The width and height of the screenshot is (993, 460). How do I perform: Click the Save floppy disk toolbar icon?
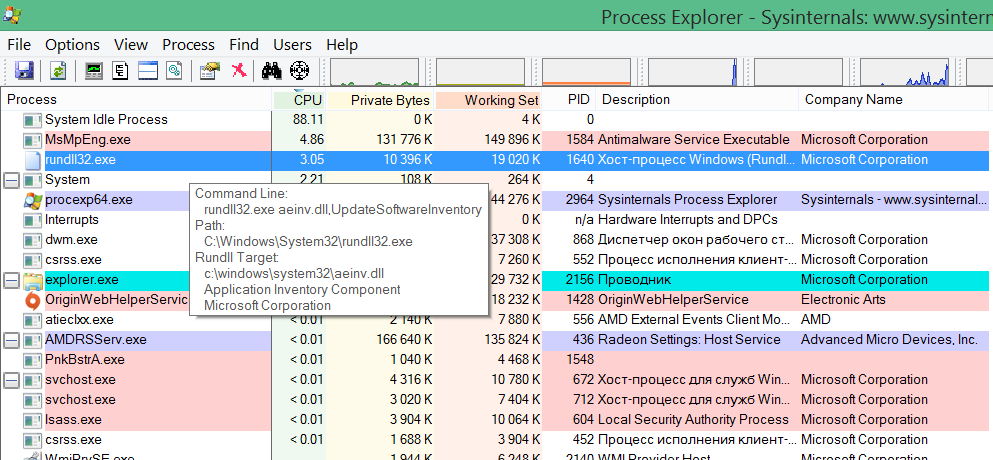coord(25,71)
